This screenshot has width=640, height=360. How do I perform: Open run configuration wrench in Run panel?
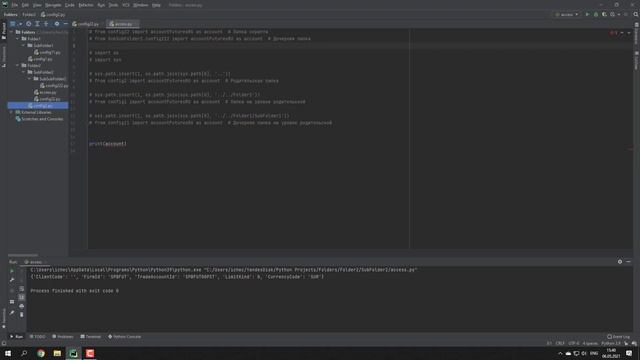pos(12,280)
